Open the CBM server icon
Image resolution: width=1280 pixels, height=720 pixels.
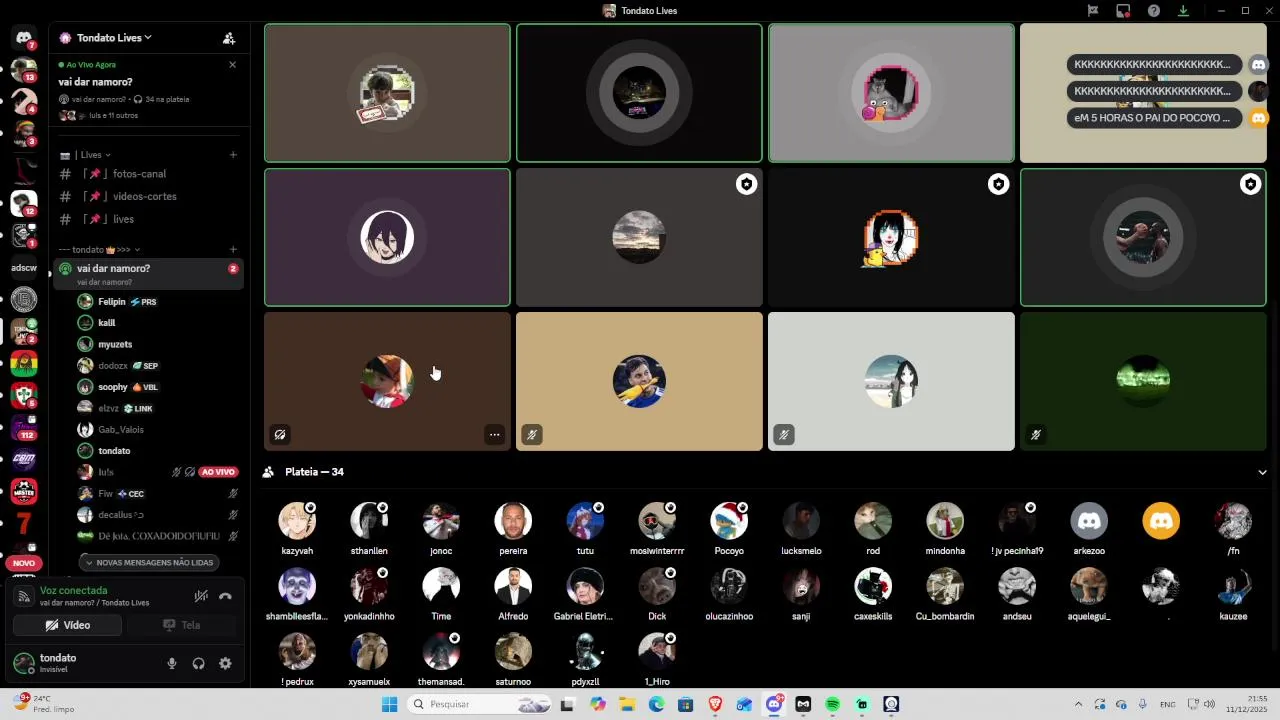click(x=24, y=459)
